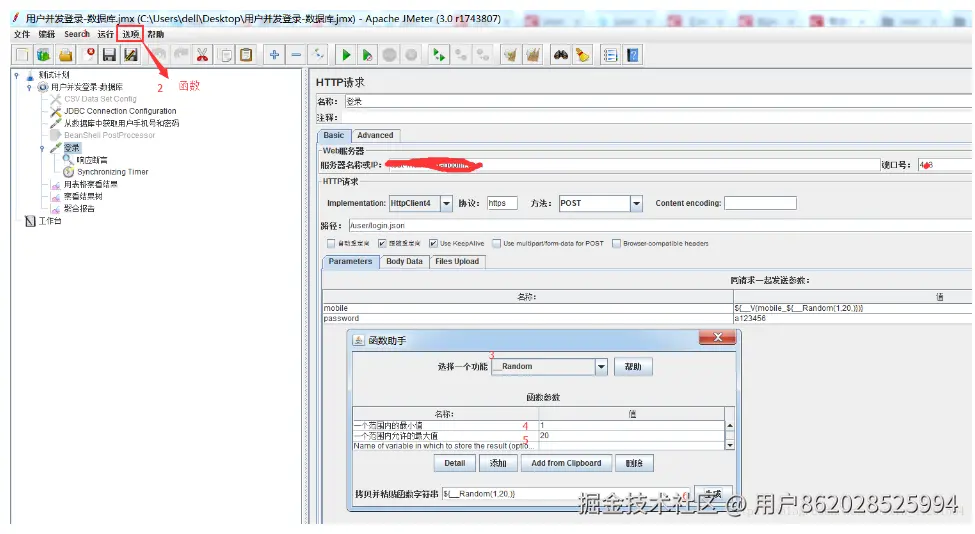
Task: Open the Templates toolbar icon
Action: (44, 55)
